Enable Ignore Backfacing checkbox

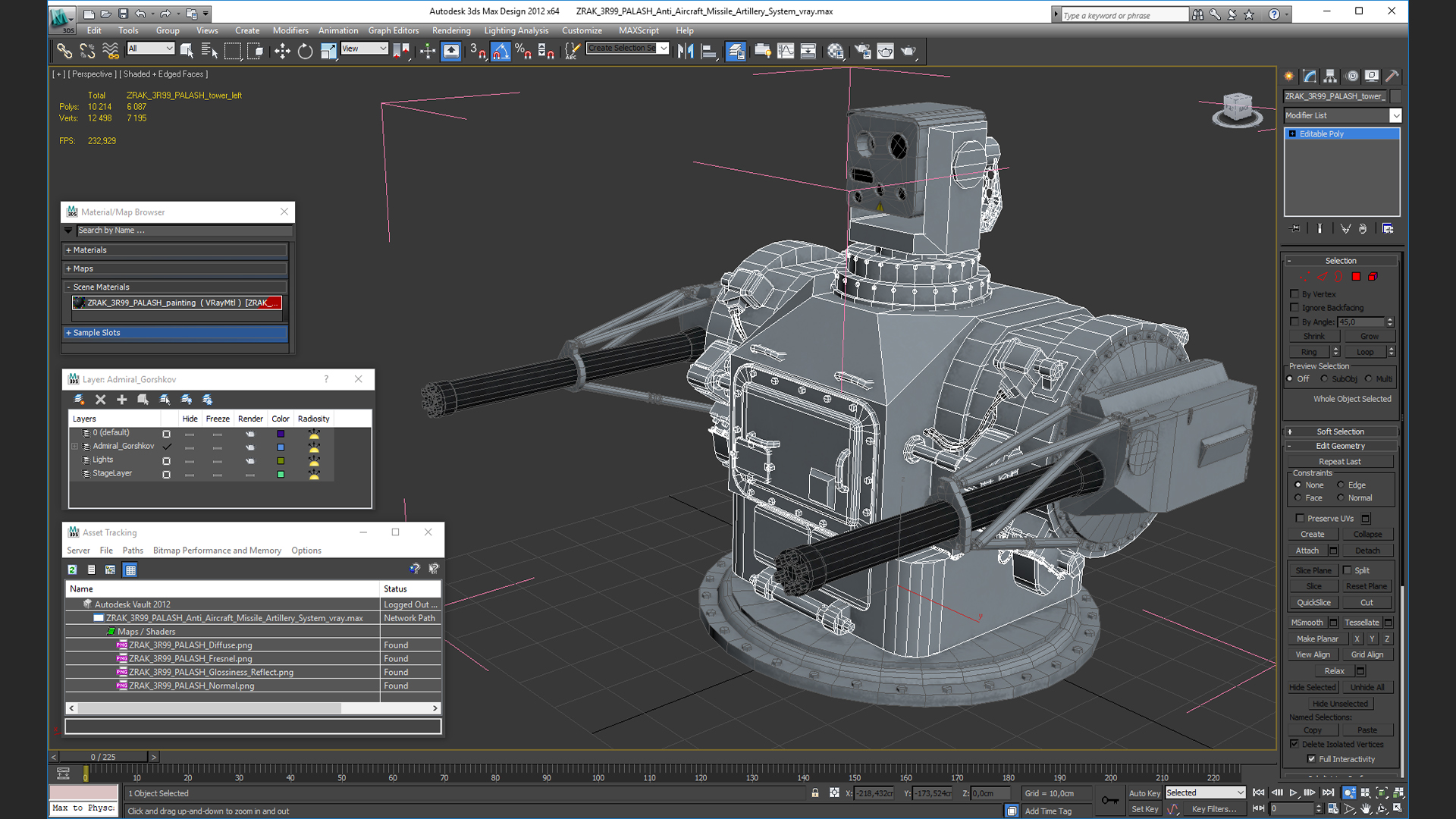(x=1294, y=307)
